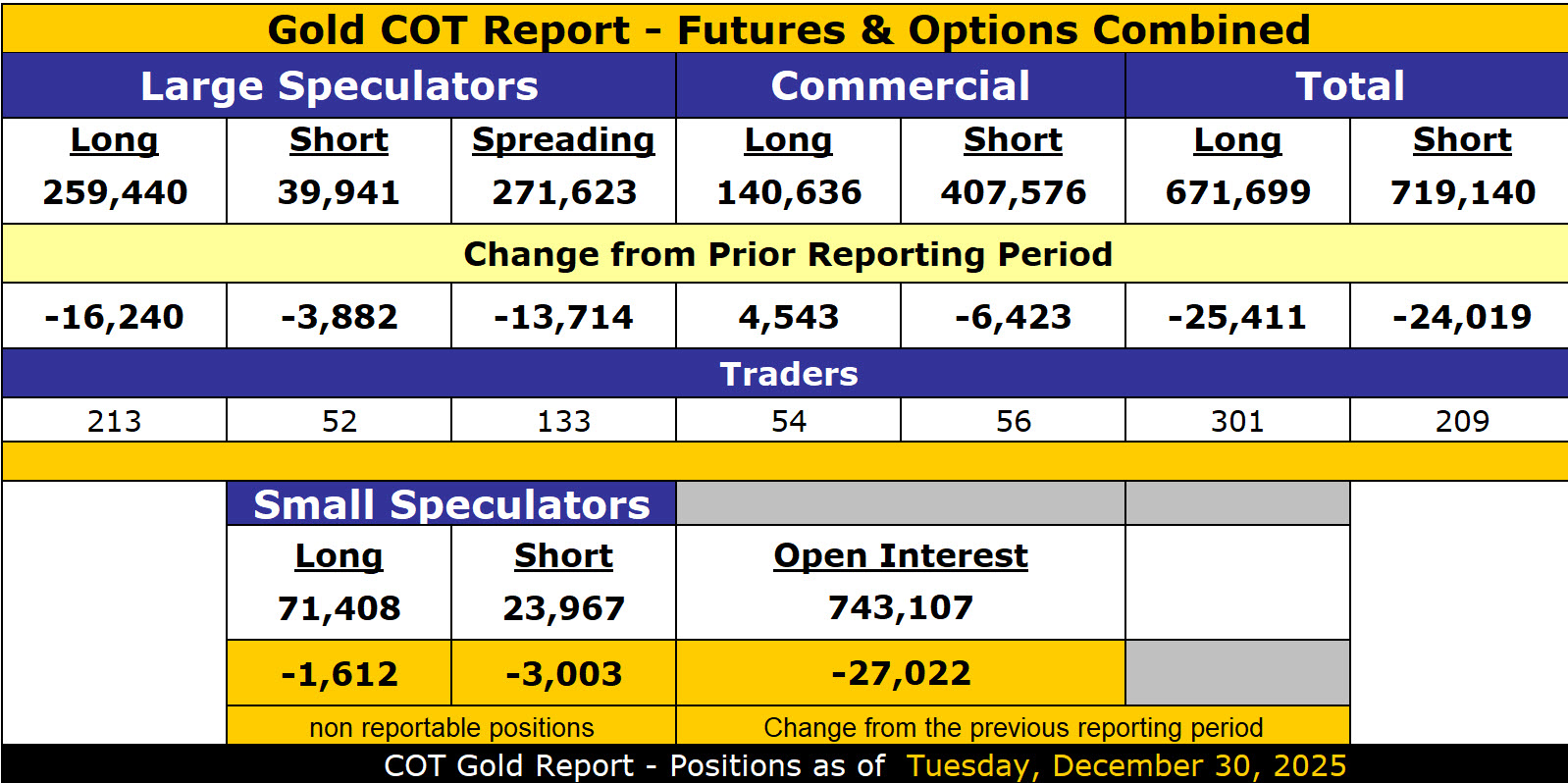This screenshot has height=783, width=1568.
Task: Select the 301 traders count cell
Action: [1237, 421]
